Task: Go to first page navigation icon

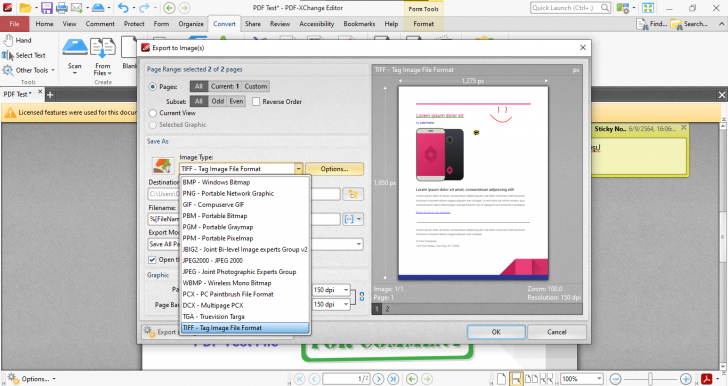Action: point(300,379)
